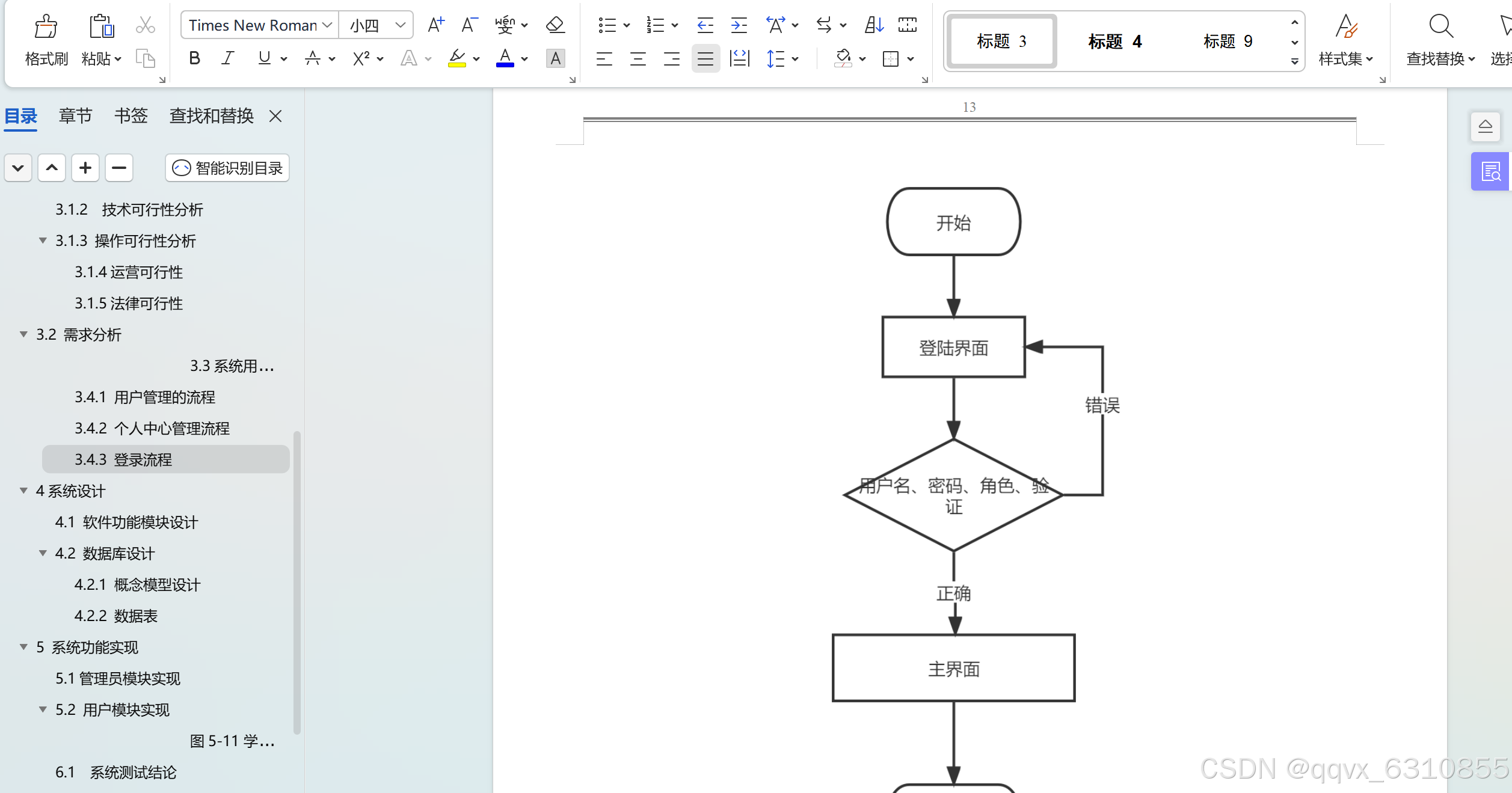Click the increase font size icon

point(436,25)
